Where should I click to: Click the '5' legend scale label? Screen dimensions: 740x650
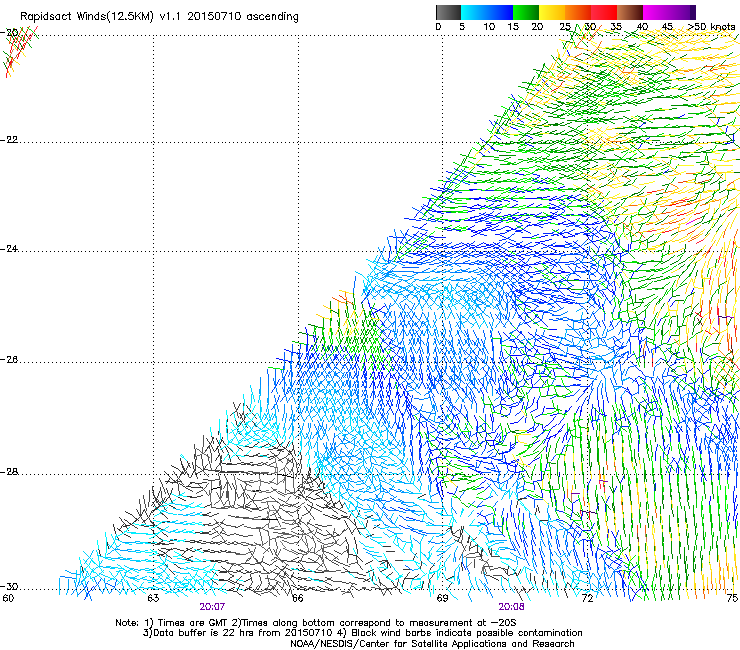[x=462, y=27]
